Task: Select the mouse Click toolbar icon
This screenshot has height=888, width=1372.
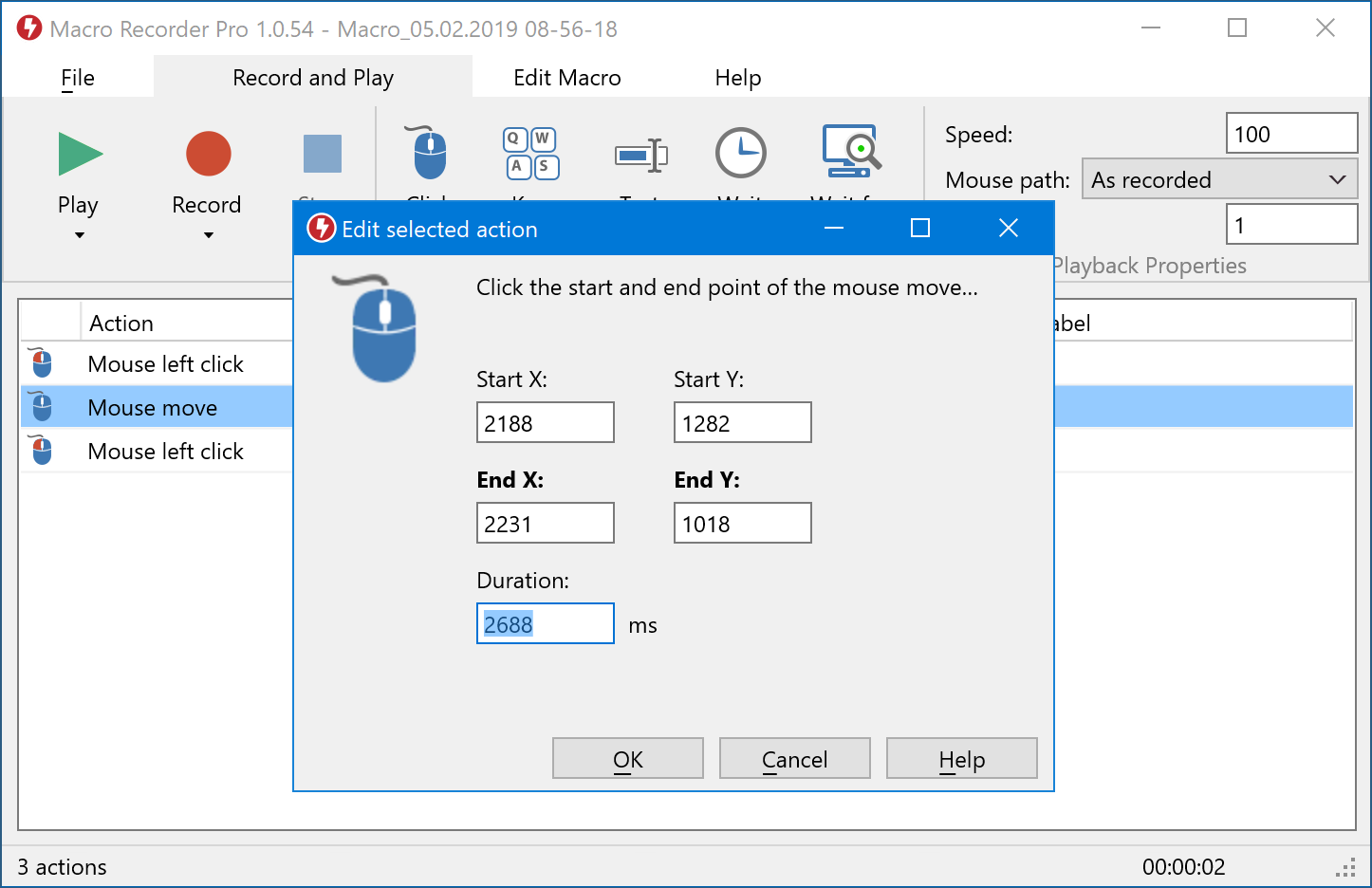Action: pos(429,154)
